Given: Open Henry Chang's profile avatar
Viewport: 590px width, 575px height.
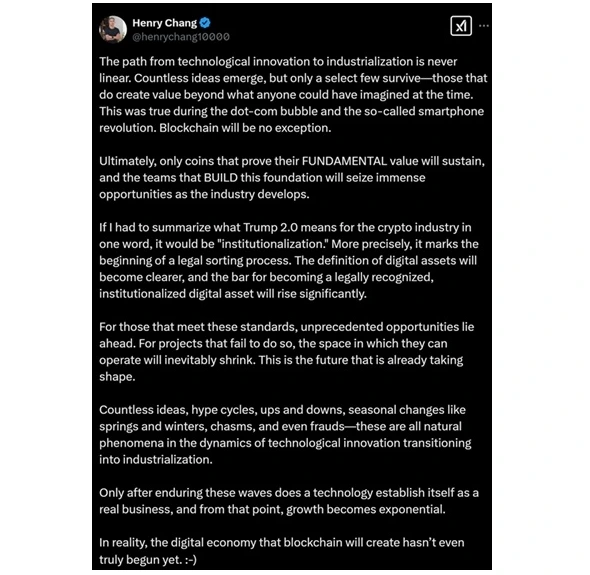Looking at the screenshot, I should (x=113, y=29).
